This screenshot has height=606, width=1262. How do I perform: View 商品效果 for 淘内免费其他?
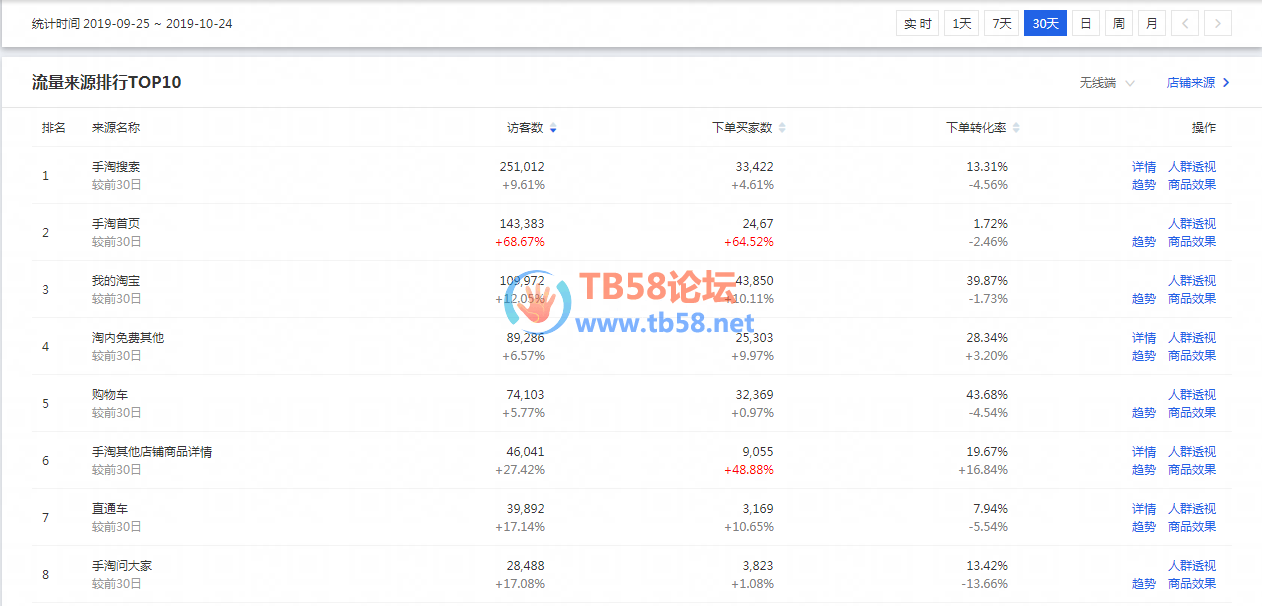1192,356
